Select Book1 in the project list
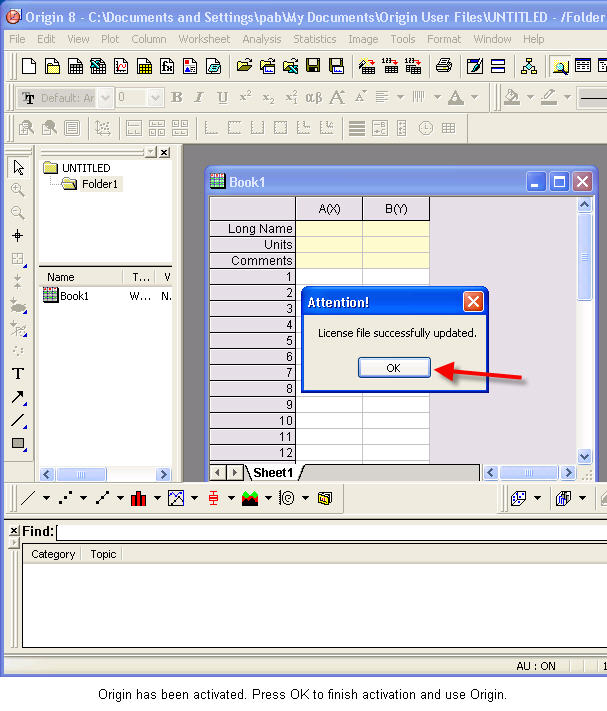 click(x=66, y=296)
